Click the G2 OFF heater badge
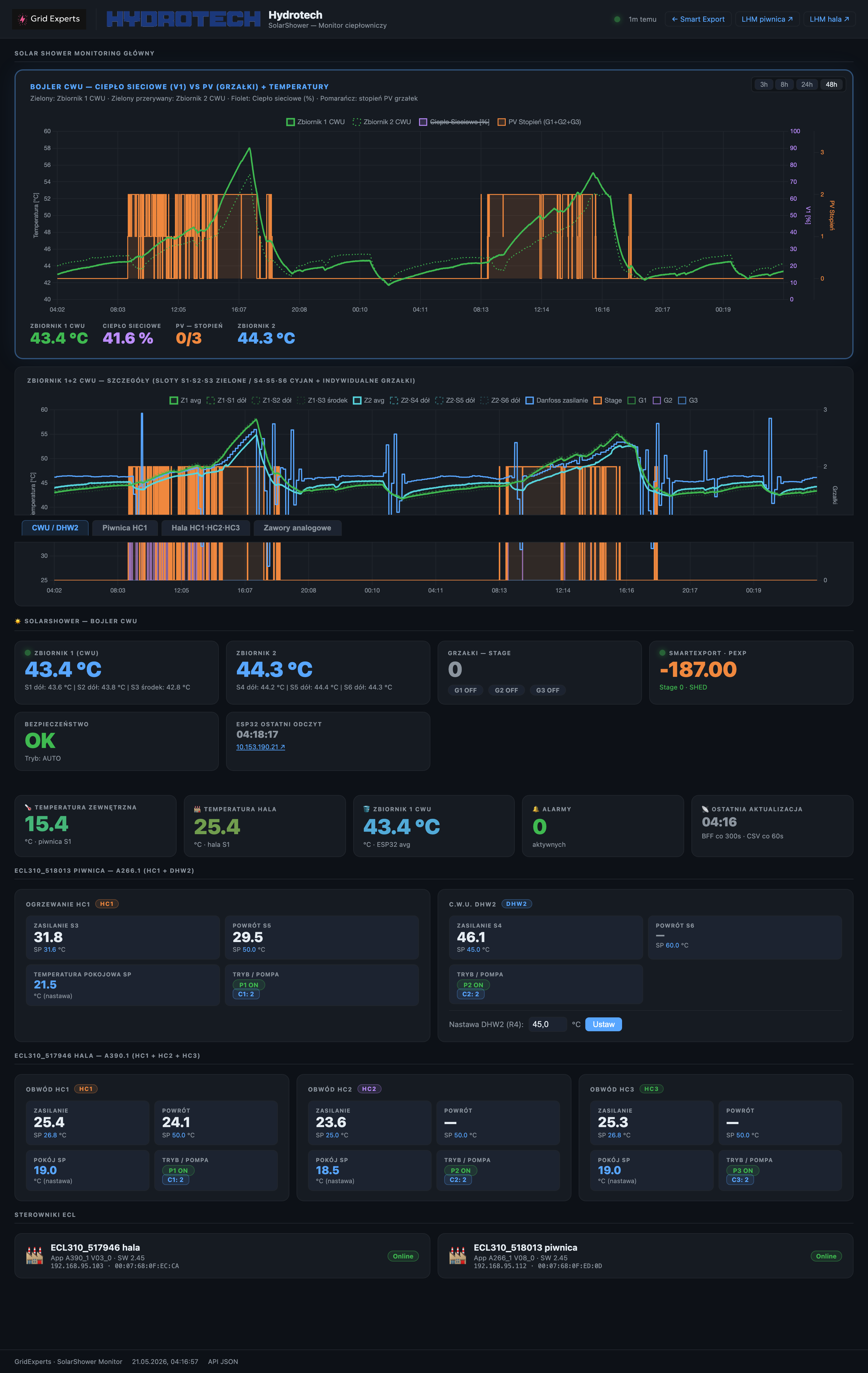Screen dimensions: 868x1373 pos(506,690)
